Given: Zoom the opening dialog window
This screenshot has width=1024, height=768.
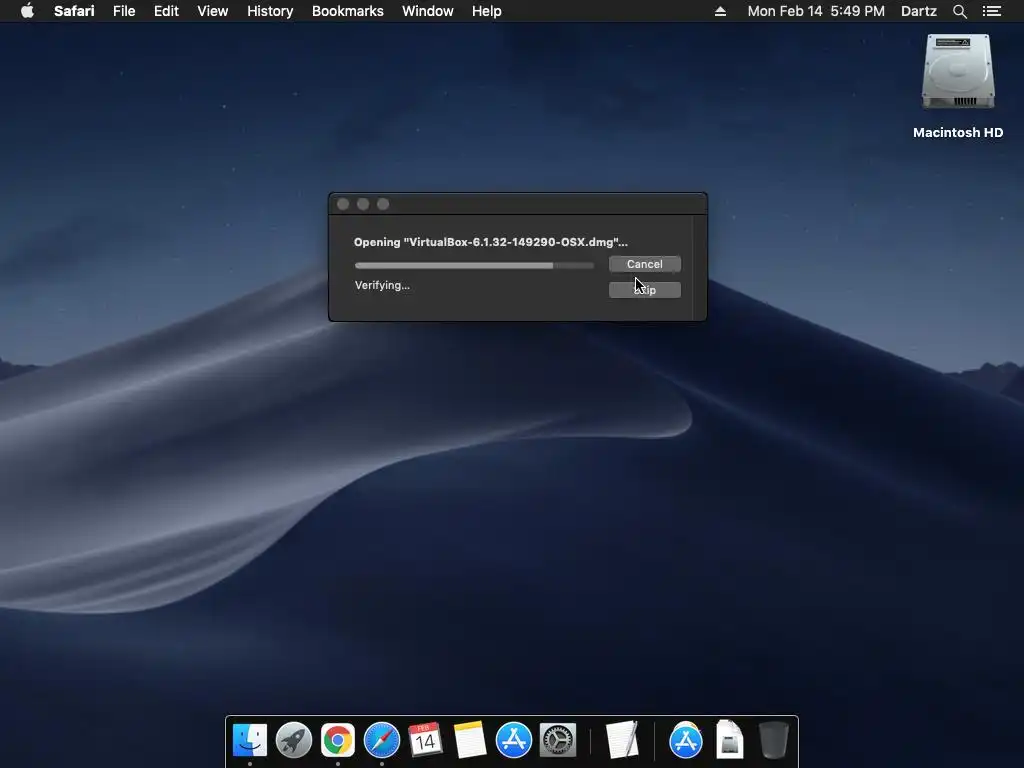Looking at the screenshot, I should (383, 204).
